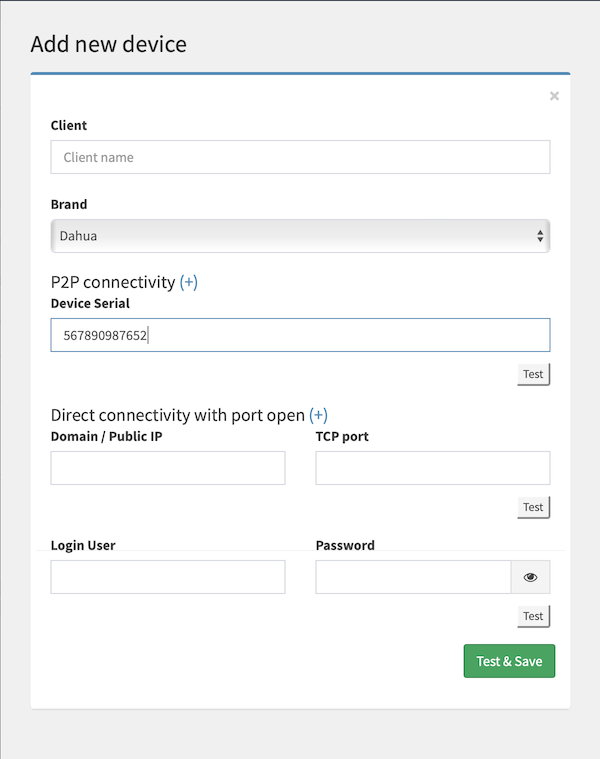
Task: Focus the Login User input
Action: pyautogui.click(x=168, y=577)
